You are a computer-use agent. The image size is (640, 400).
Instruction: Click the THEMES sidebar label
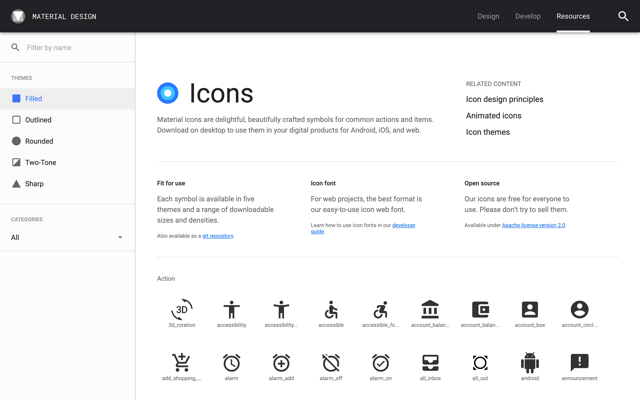(21, 78)
